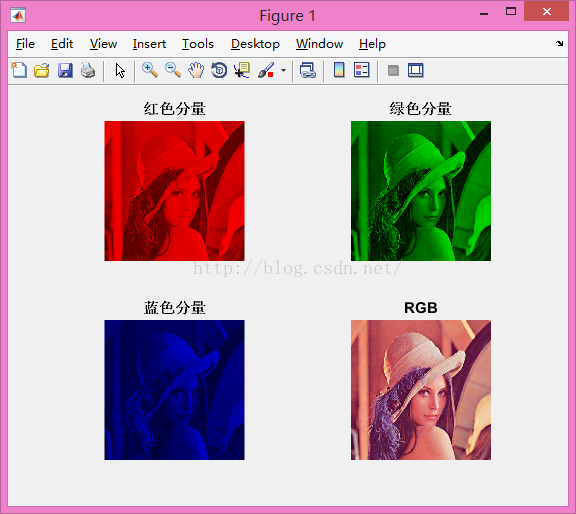Click the Show Plot Tools and Dock icon

(x=415, y=70)
